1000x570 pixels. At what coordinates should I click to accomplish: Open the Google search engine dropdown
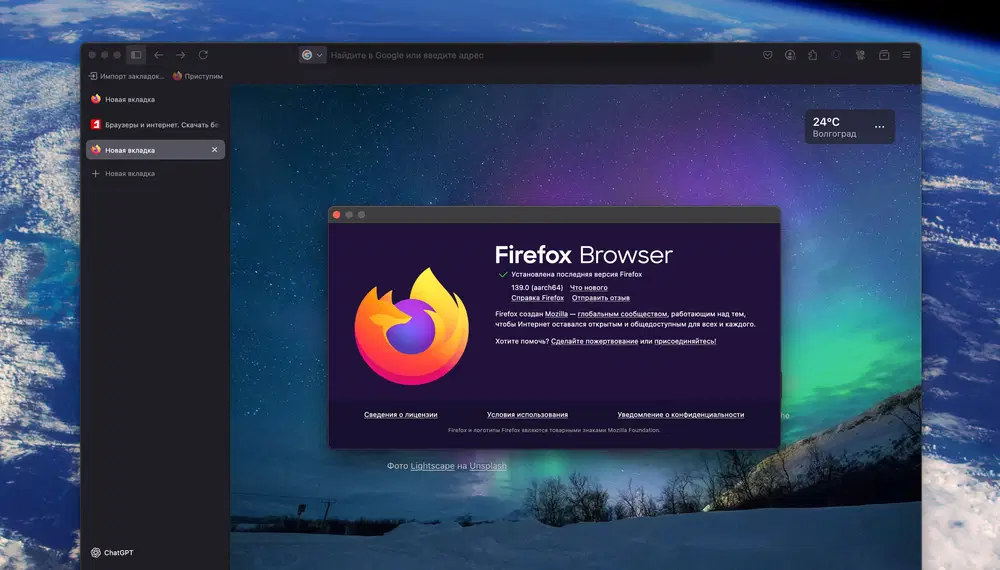(312, 55)
